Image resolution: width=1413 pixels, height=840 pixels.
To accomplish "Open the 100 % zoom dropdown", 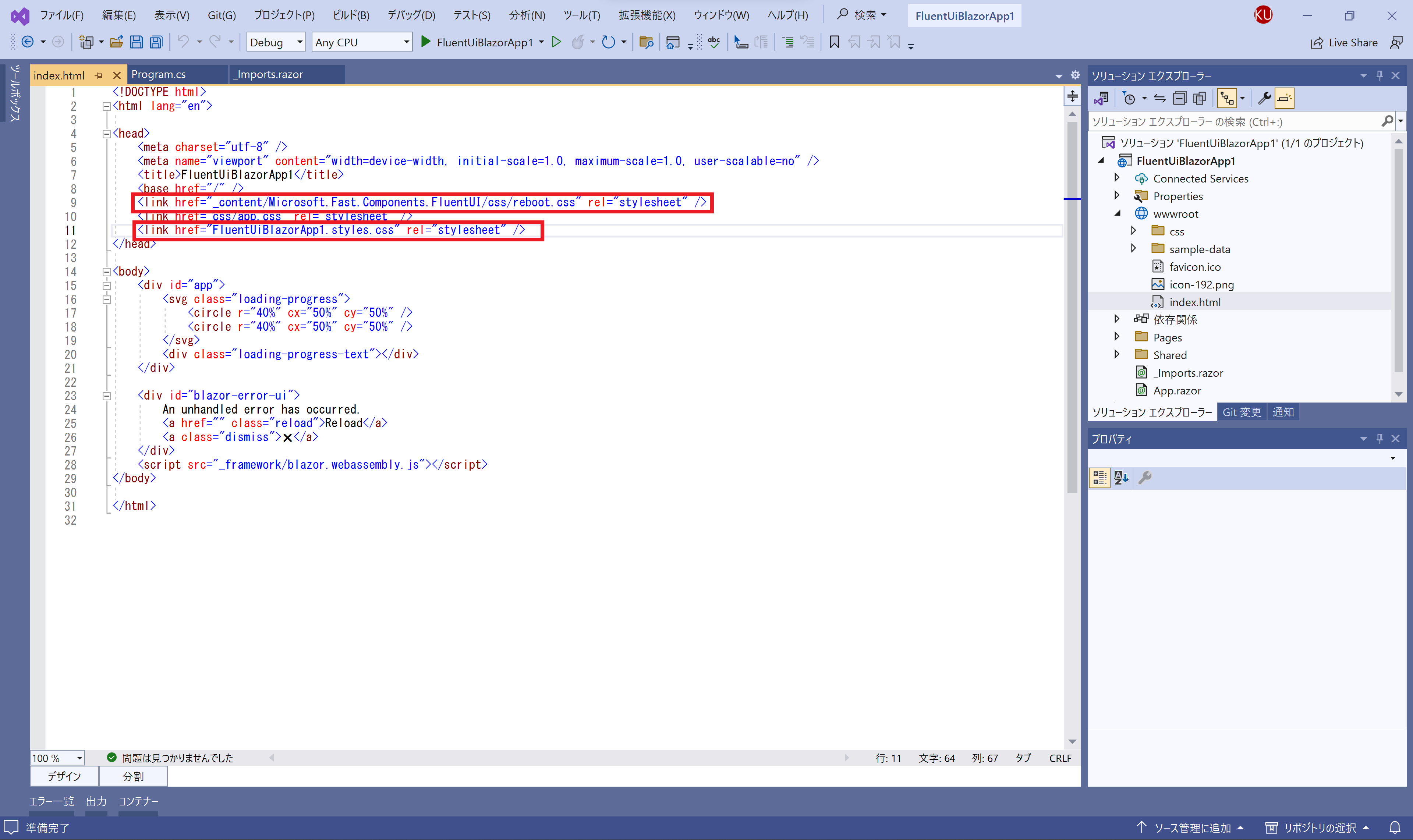I will (57, 758).
